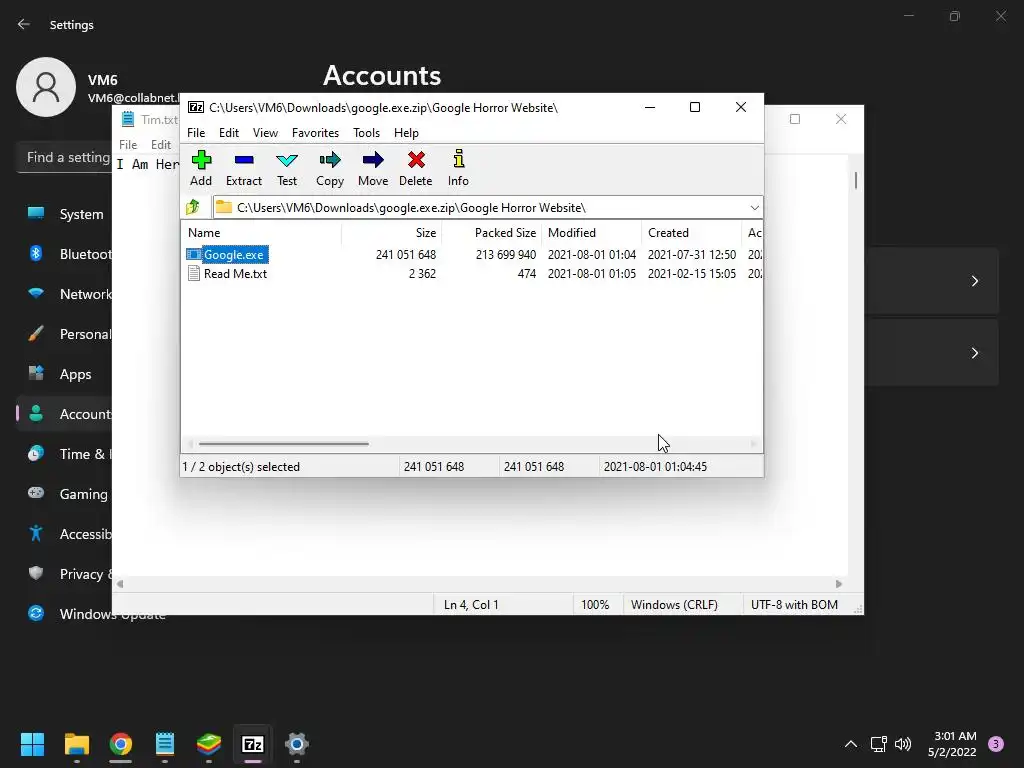Image resolution: width=1024 pixels, height=768 pixels.
Task: Select the Google.exe file icon
Action: [x=194, y=255]
